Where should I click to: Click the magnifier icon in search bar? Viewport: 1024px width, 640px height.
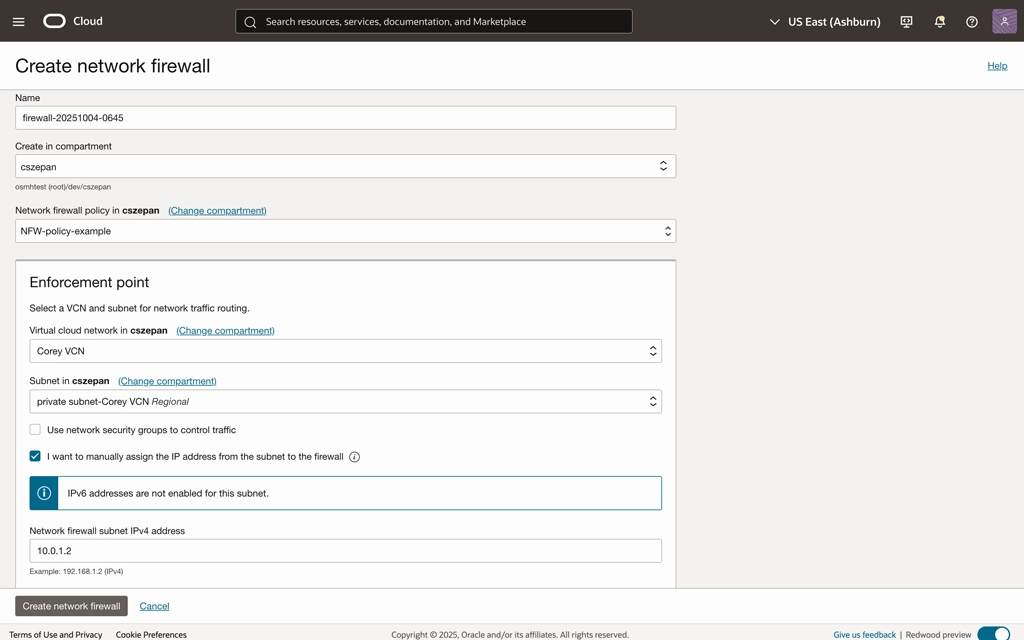coord(251,22)
